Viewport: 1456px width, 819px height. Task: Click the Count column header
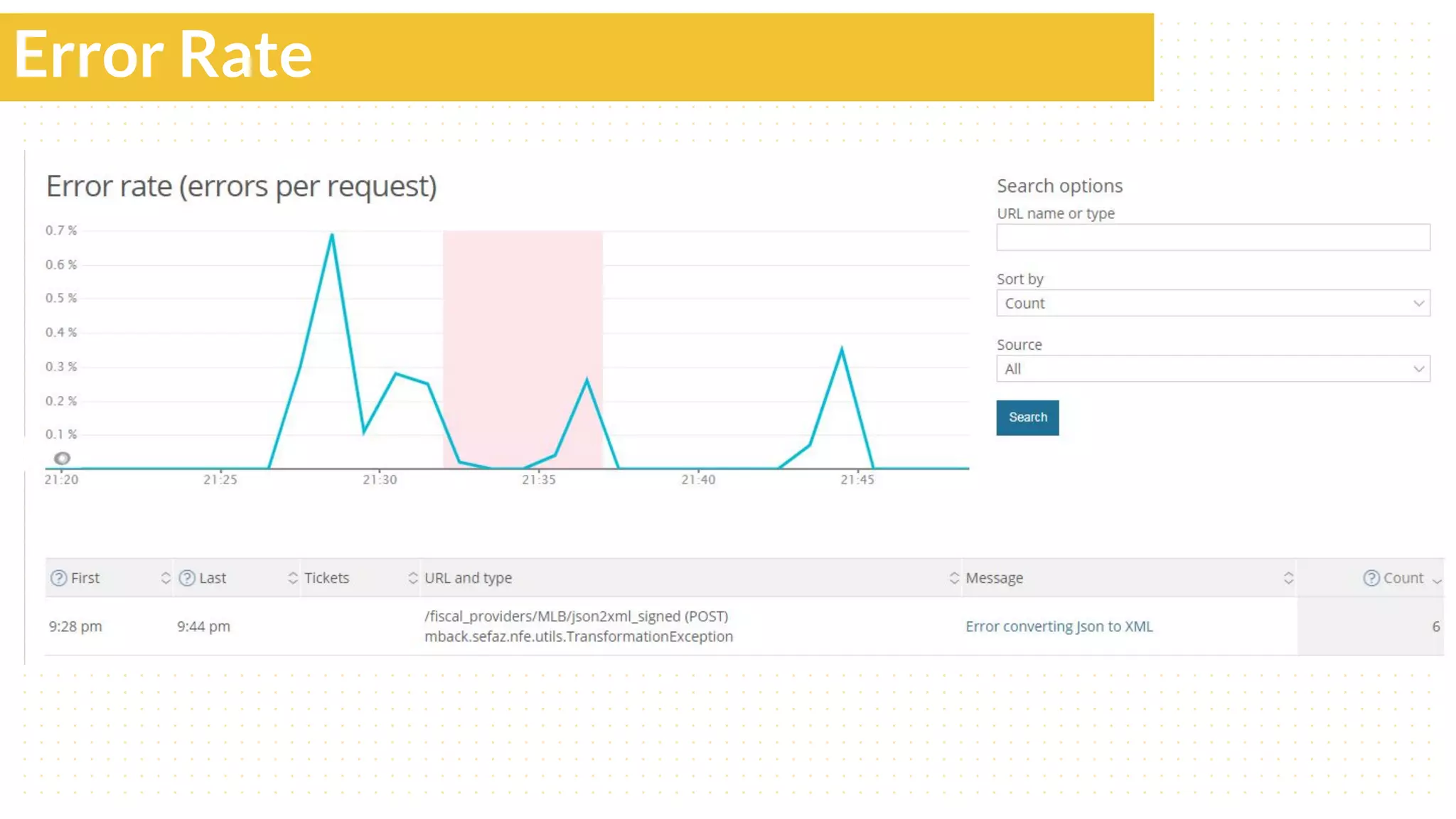(x=1371, y=578)
